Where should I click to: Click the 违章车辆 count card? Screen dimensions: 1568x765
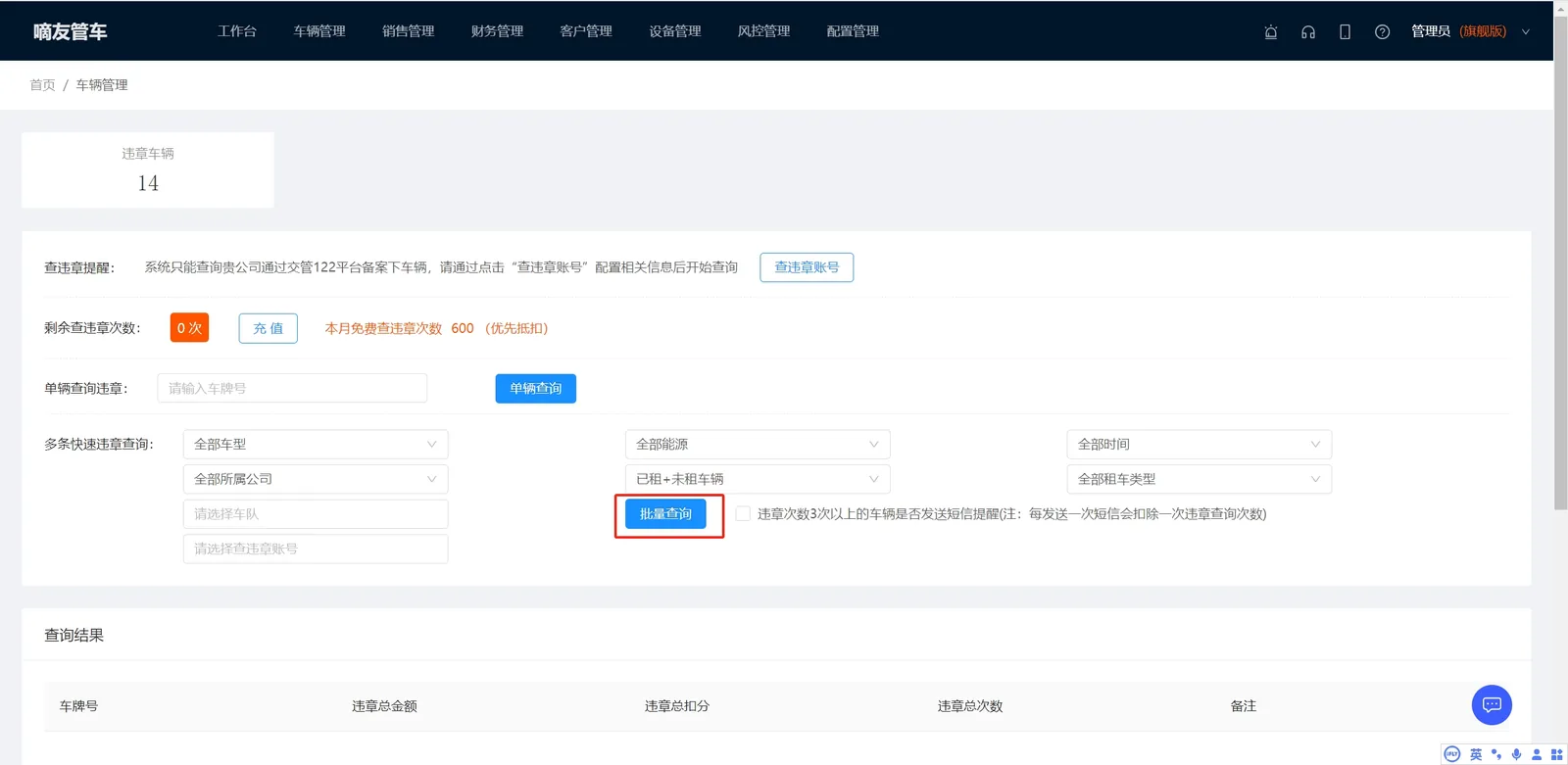coord(148,169)
